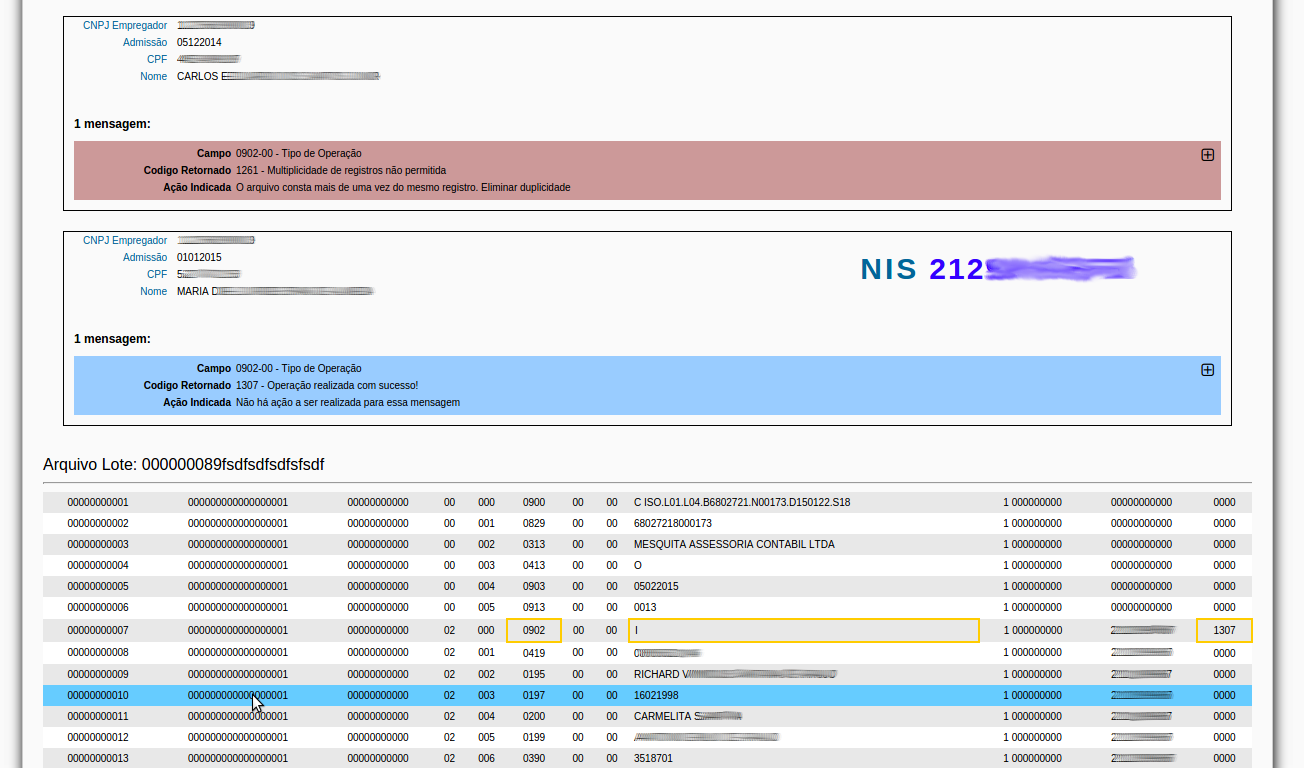The width and height of the screenshot is (1304, 768).
Task: Click the NIS 212 heading
Action: tap(921, 269)
